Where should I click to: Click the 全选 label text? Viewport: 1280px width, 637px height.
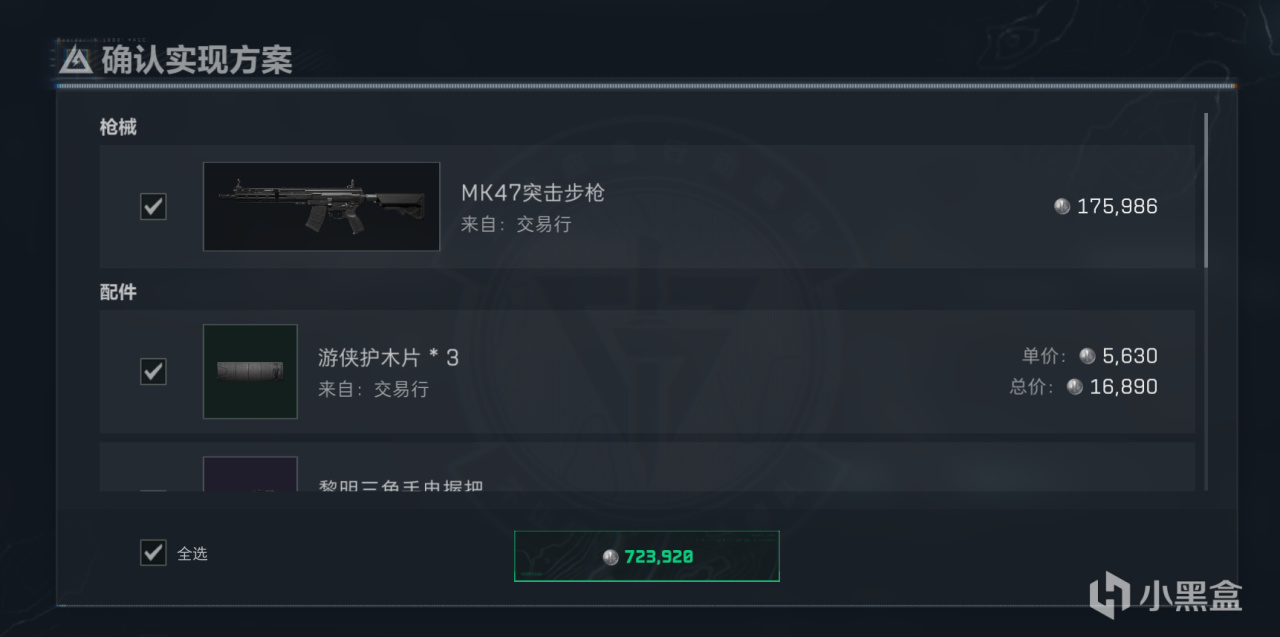pos(193,553)
